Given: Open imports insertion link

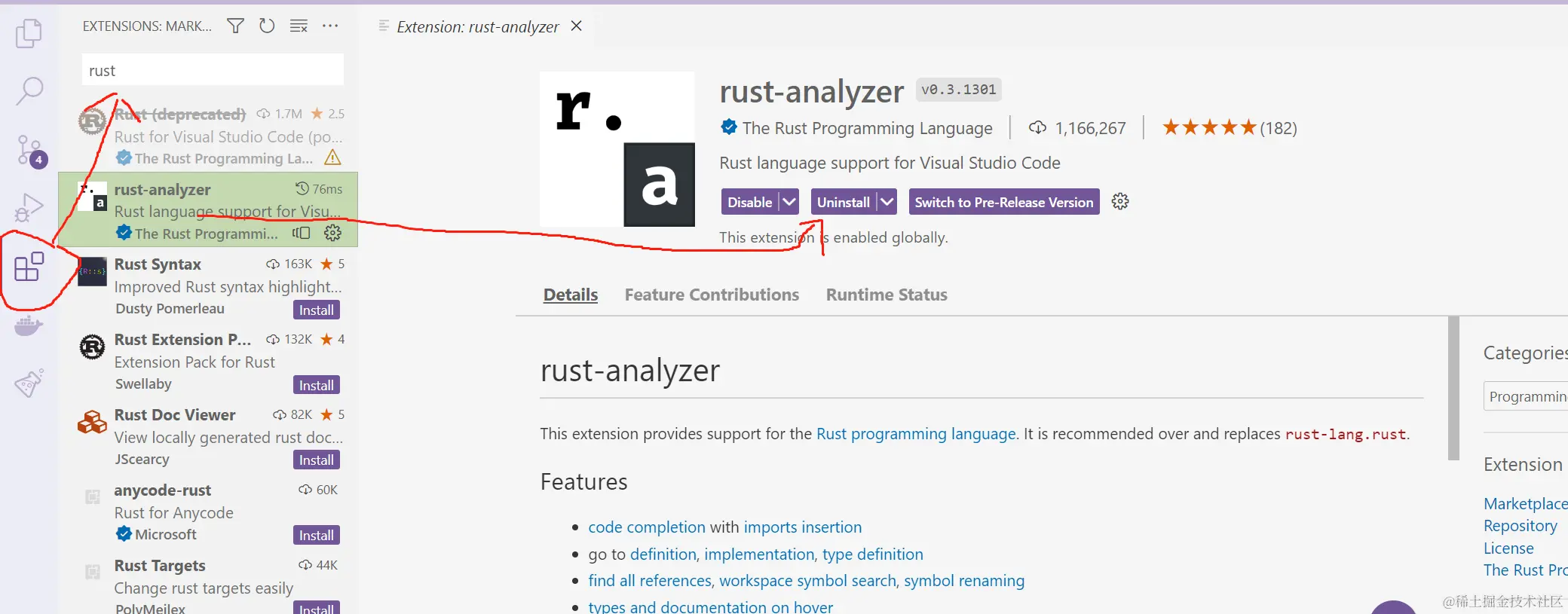Looking at the screenshot, I should pyautogui.click(x=803, y=527).
